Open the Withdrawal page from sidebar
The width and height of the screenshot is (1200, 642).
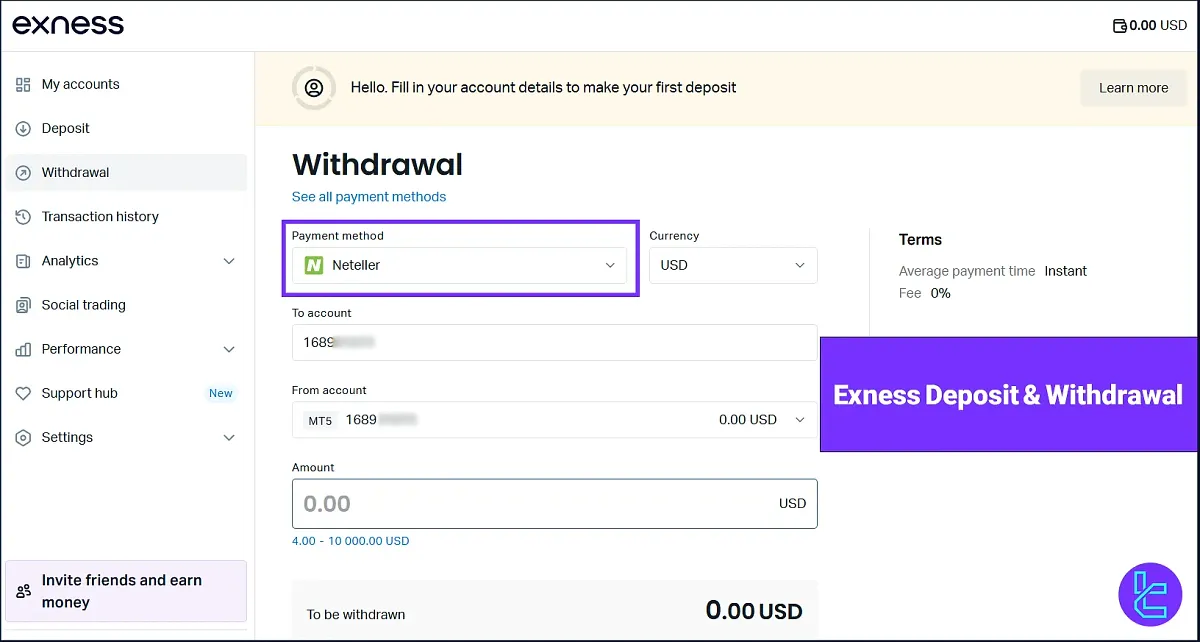(x=75, y=172)
